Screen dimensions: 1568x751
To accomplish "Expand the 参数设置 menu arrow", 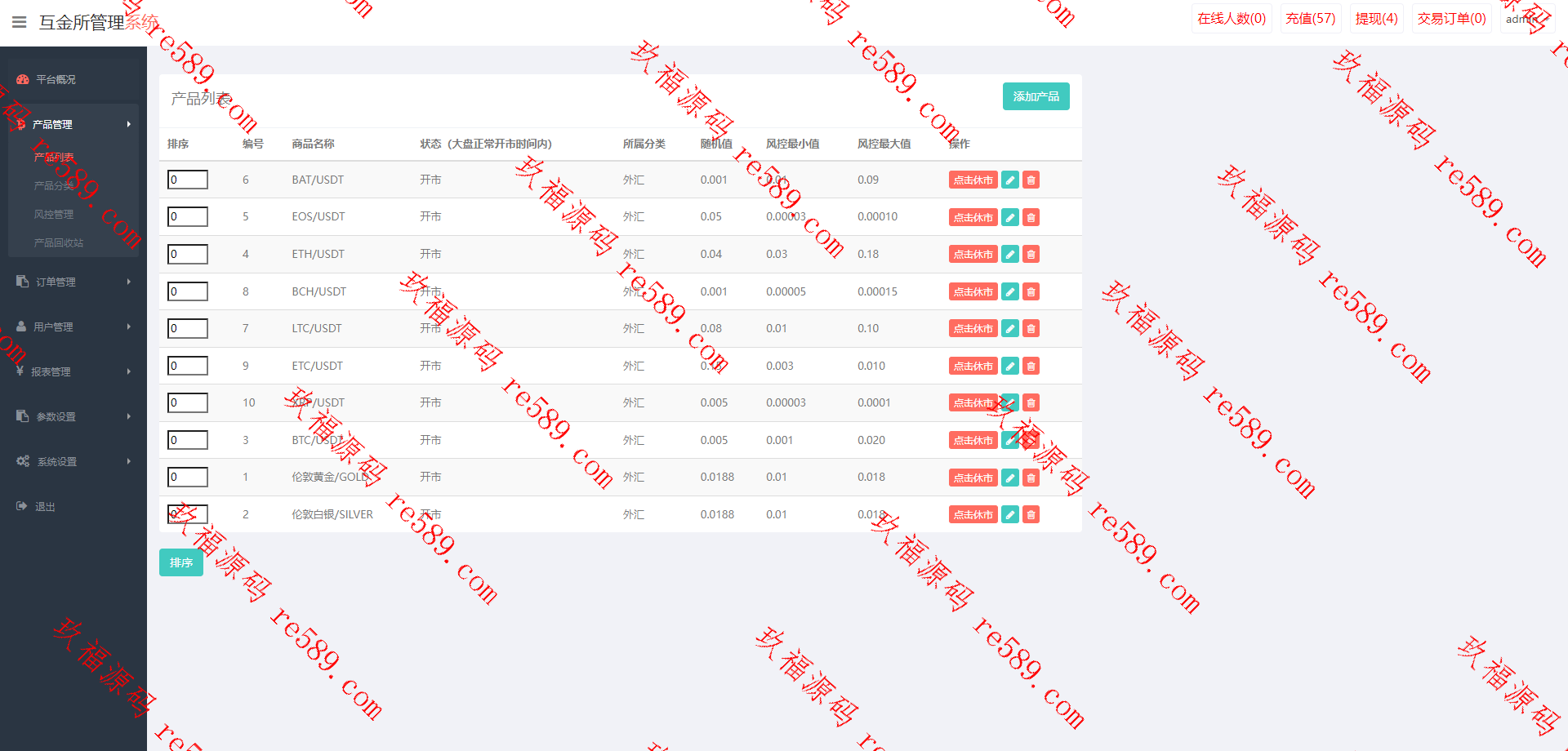I will (128, 416).
